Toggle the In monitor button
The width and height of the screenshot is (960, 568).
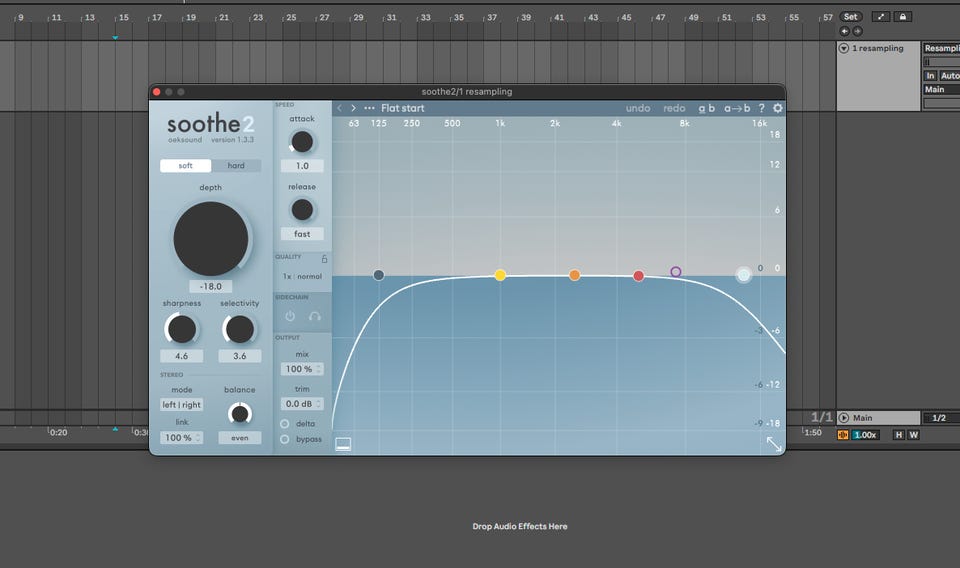click(930, 75)
